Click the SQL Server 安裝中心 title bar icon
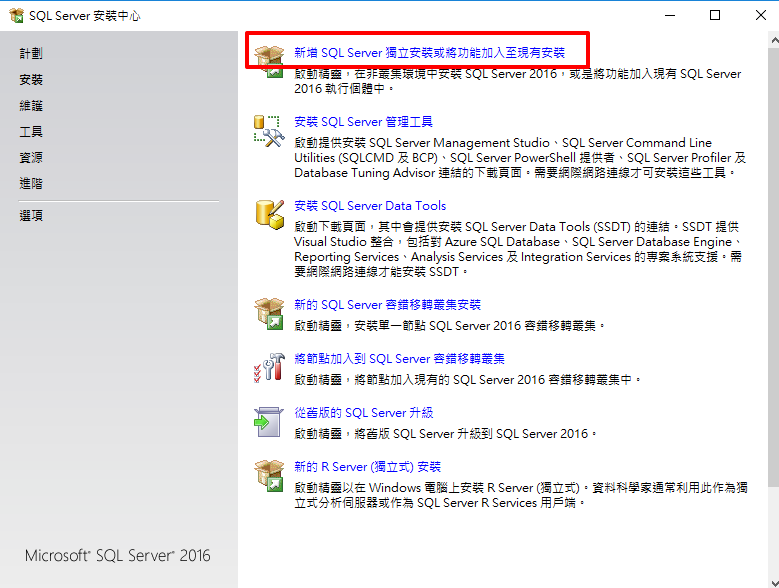Image resolution: width=779 pixels, height=588 pixels. 16,15
